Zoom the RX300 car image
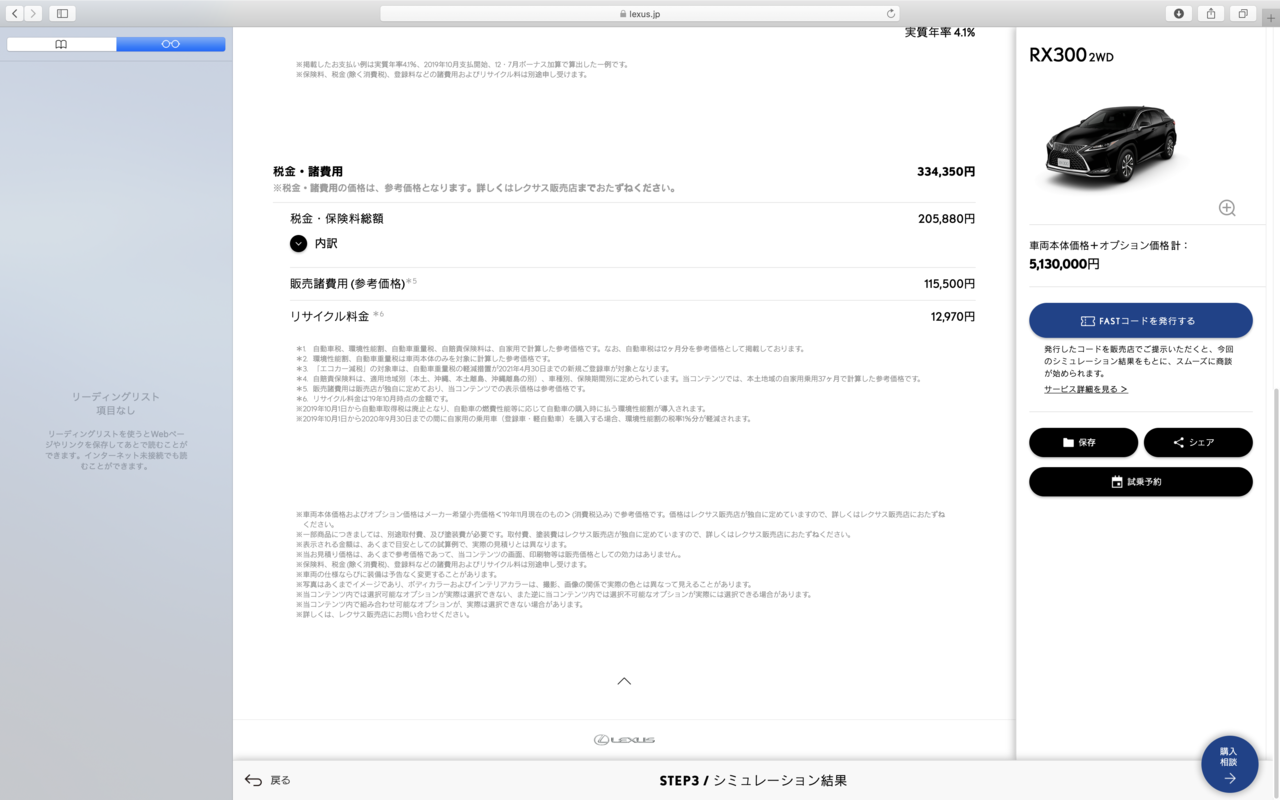The image size is (1280, 800). [1227, 208]
